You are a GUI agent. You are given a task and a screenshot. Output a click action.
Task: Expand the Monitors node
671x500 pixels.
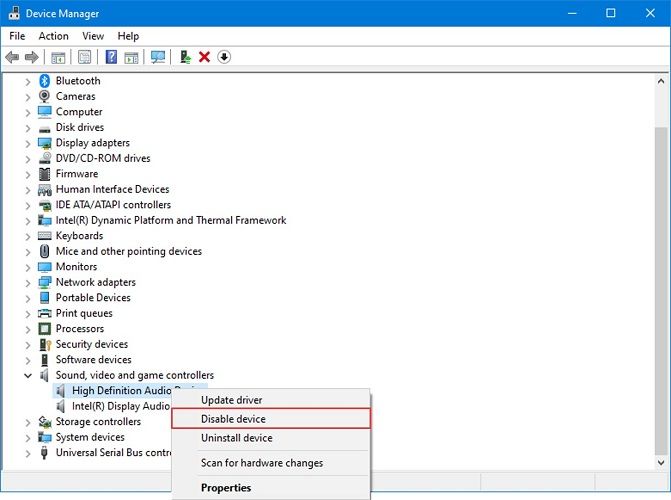point(28,267)
